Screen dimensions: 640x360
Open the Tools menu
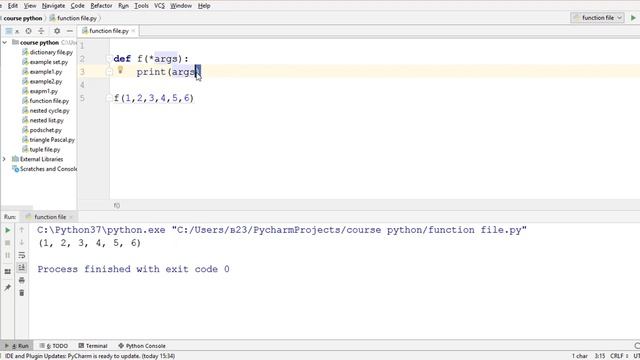141,6
